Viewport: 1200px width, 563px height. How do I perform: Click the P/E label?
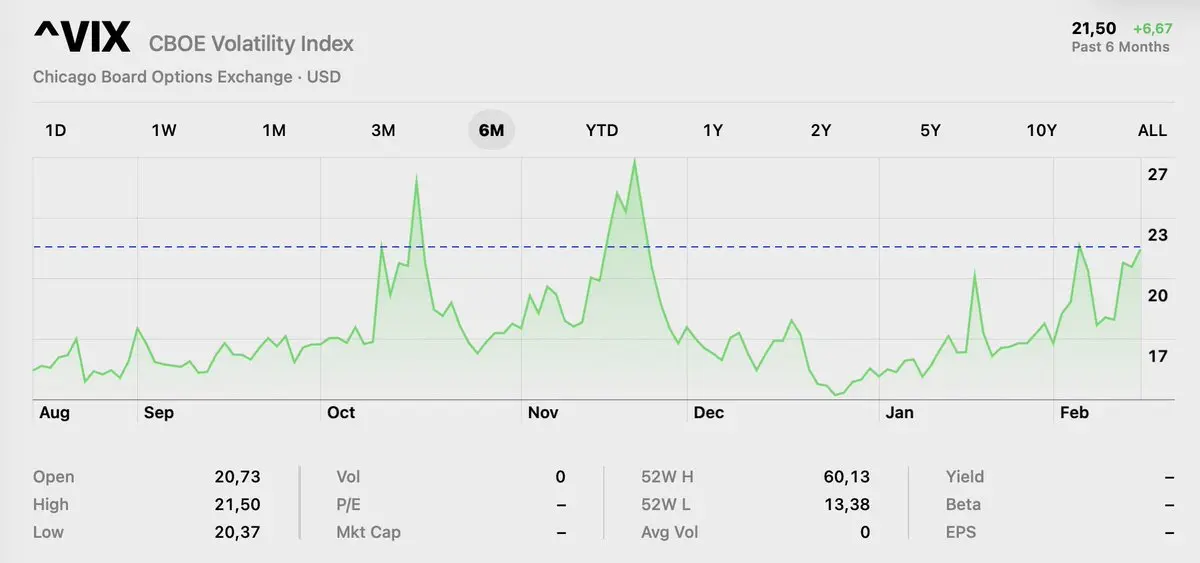tap(351, 505)
